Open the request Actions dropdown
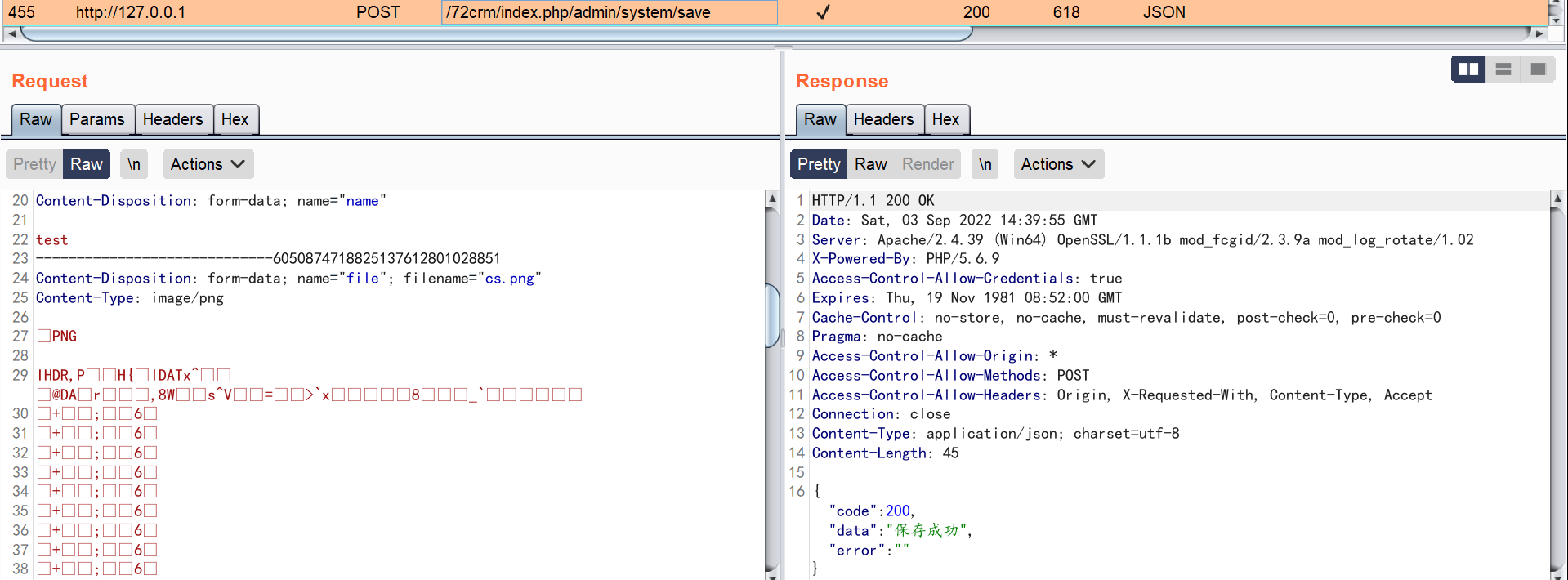 click(x=208, y=164)
